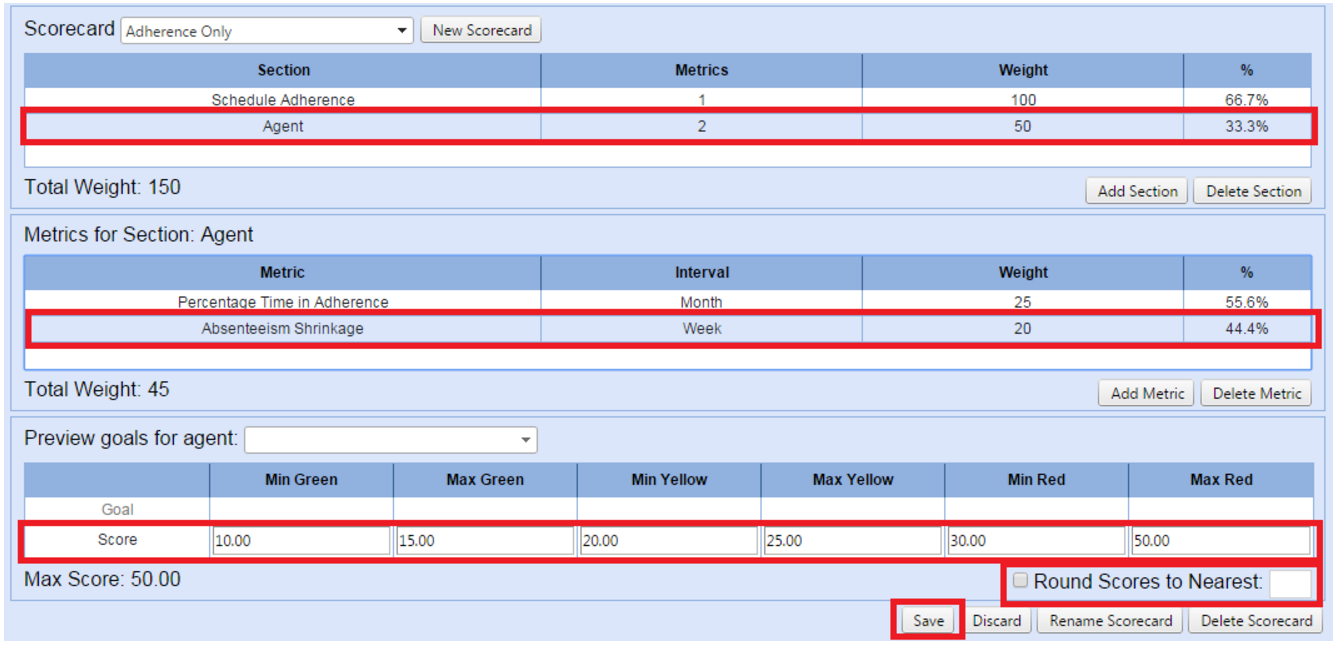Discard the scorecard changes
The image size is (1336, 646).
click(x=997, y=621)
